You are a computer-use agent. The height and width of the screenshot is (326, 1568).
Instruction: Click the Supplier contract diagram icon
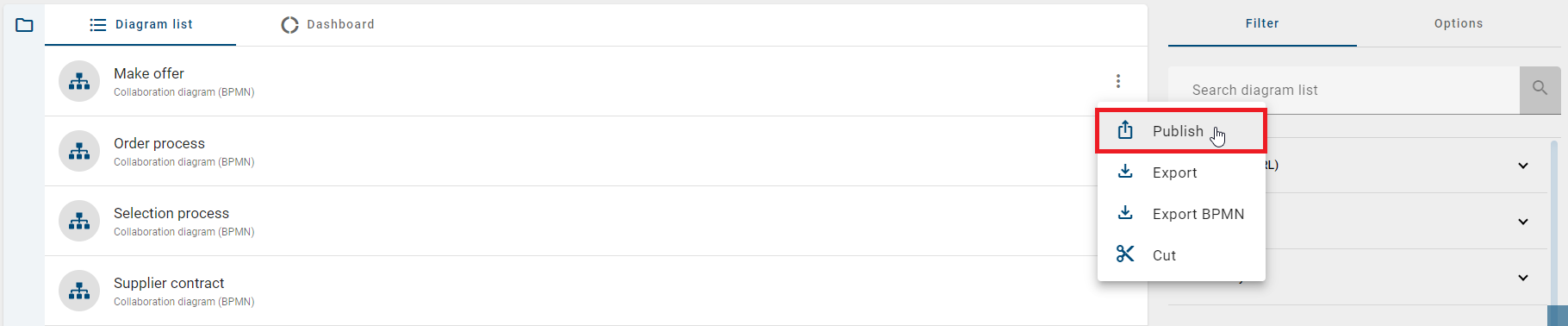[x=79, y=291]
